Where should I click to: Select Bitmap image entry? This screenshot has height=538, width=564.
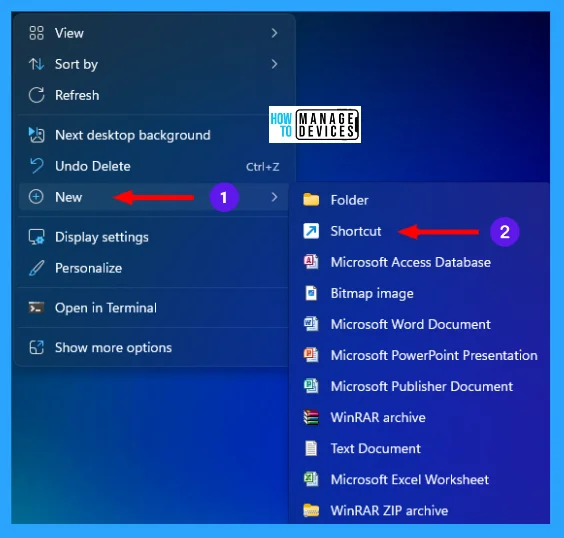(x=419, y=293)
